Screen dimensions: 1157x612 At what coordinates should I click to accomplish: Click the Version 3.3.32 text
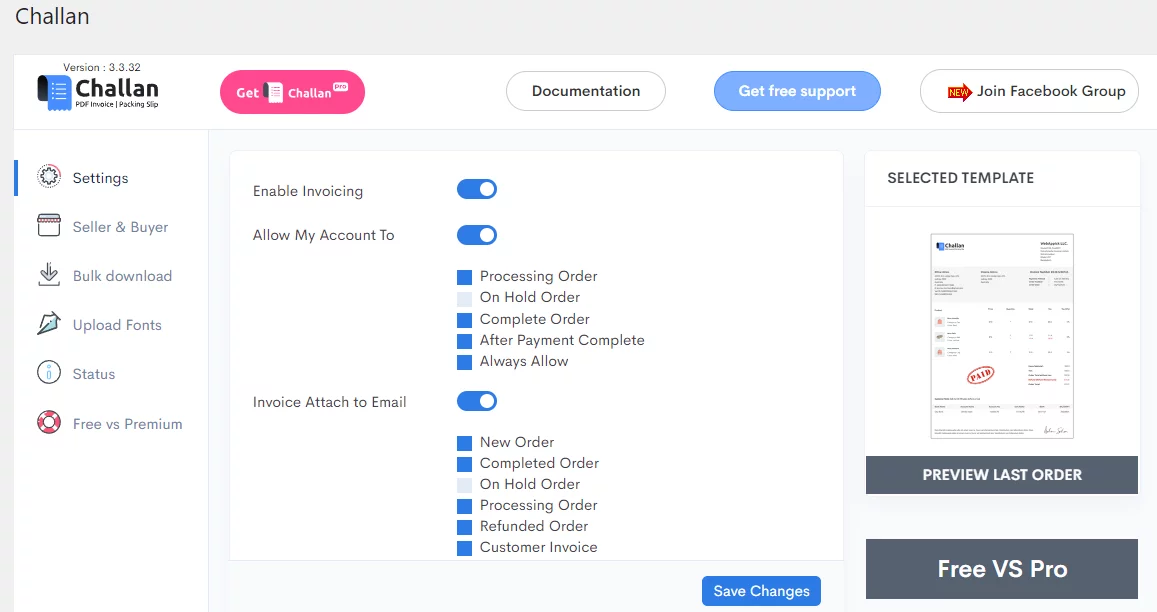pos(102,67)
